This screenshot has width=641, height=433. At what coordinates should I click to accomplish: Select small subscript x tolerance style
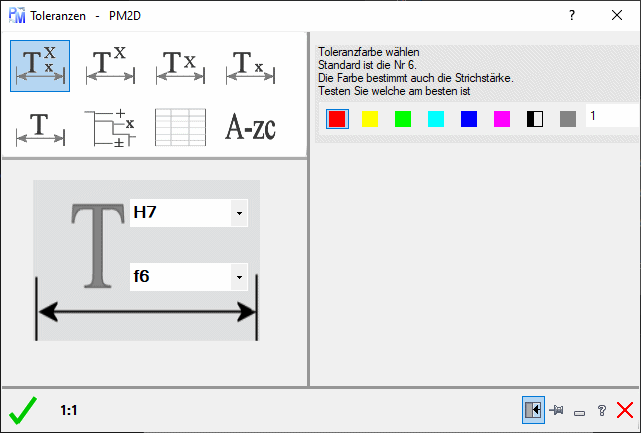(250, 66)
